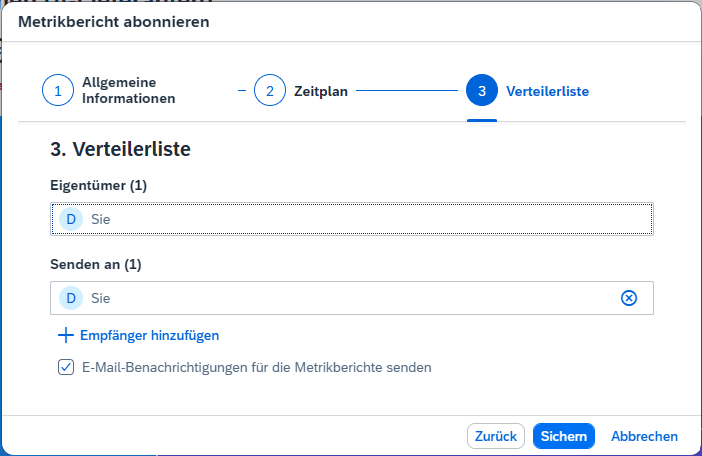Open the 'Empfänger hinzufügen' link

[149, 335]
